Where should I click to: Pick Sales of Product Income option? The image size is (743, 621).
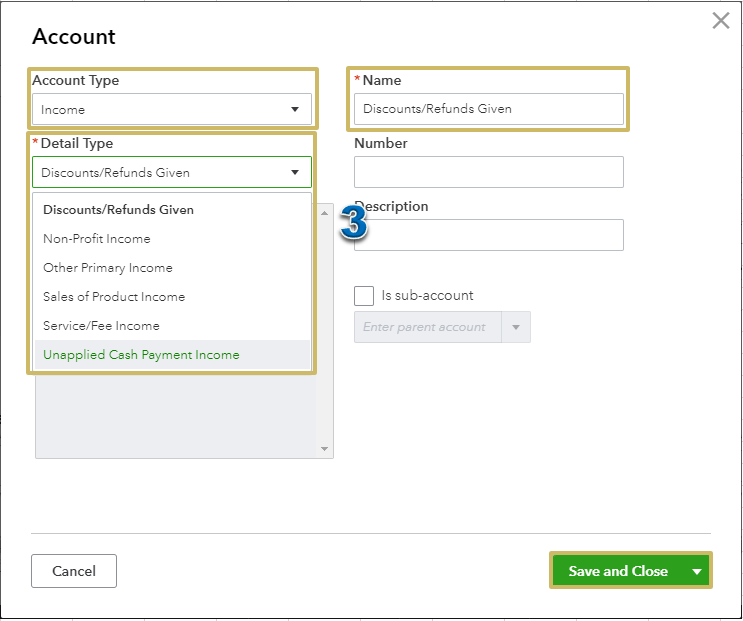114,297
